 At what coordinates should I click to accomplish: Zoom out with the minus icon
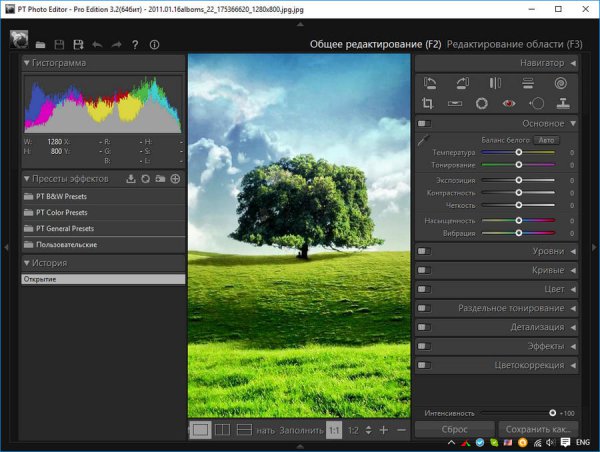click(401, 430)
